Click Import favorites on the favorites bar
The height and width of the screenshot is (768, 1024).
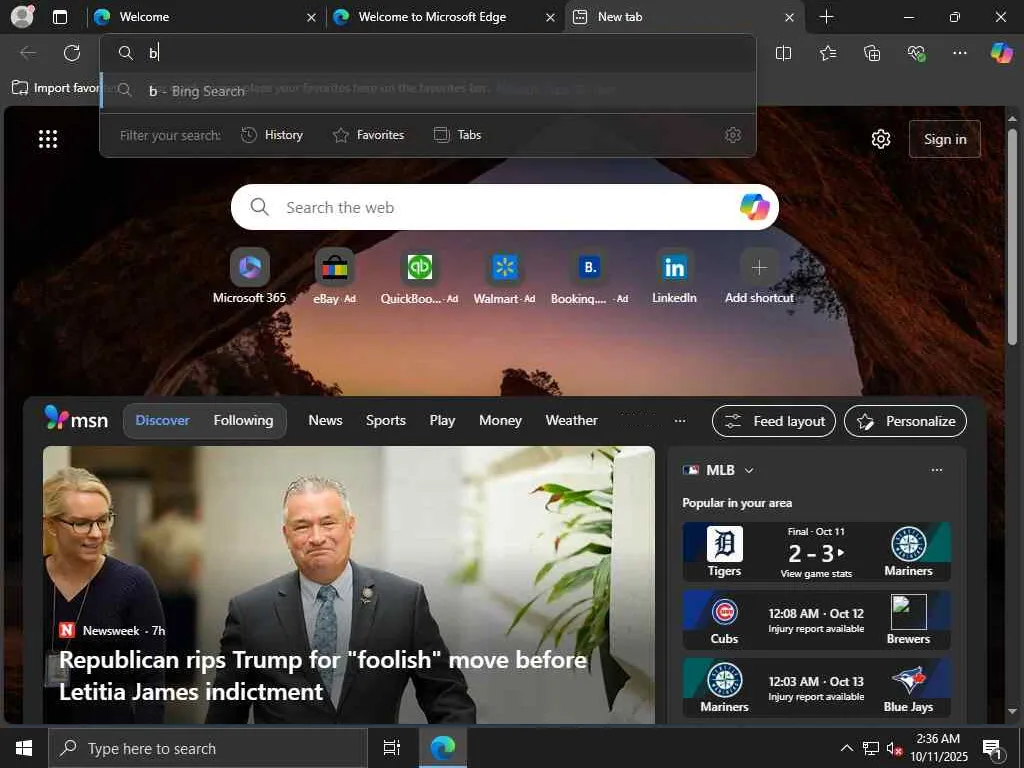[x=56, y=88]
